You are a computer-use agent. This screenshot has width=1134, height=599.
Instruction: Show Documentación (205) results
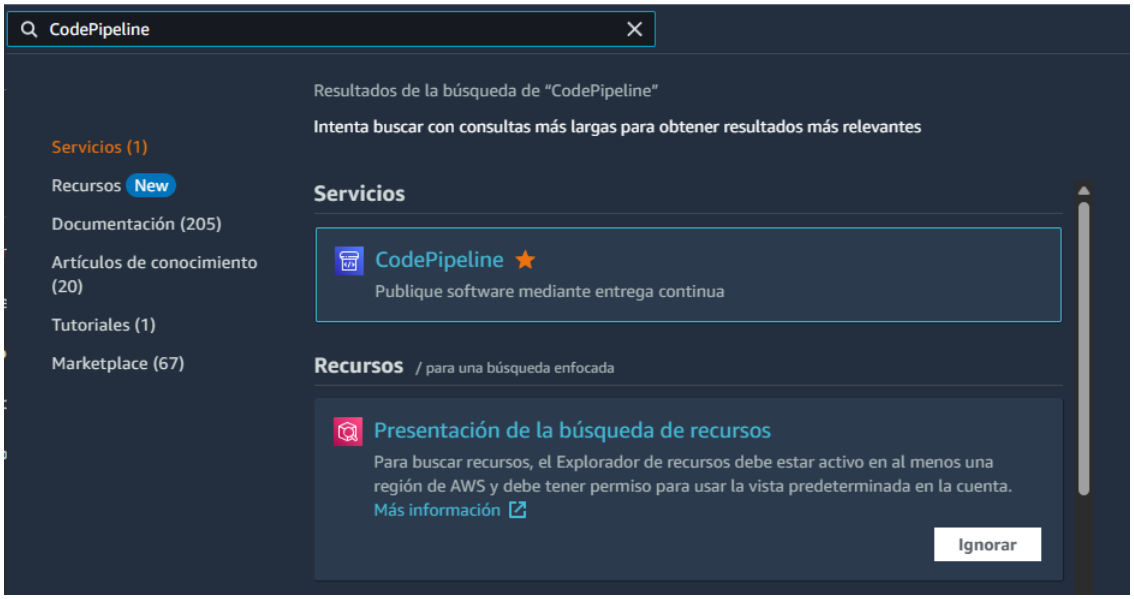136,224
